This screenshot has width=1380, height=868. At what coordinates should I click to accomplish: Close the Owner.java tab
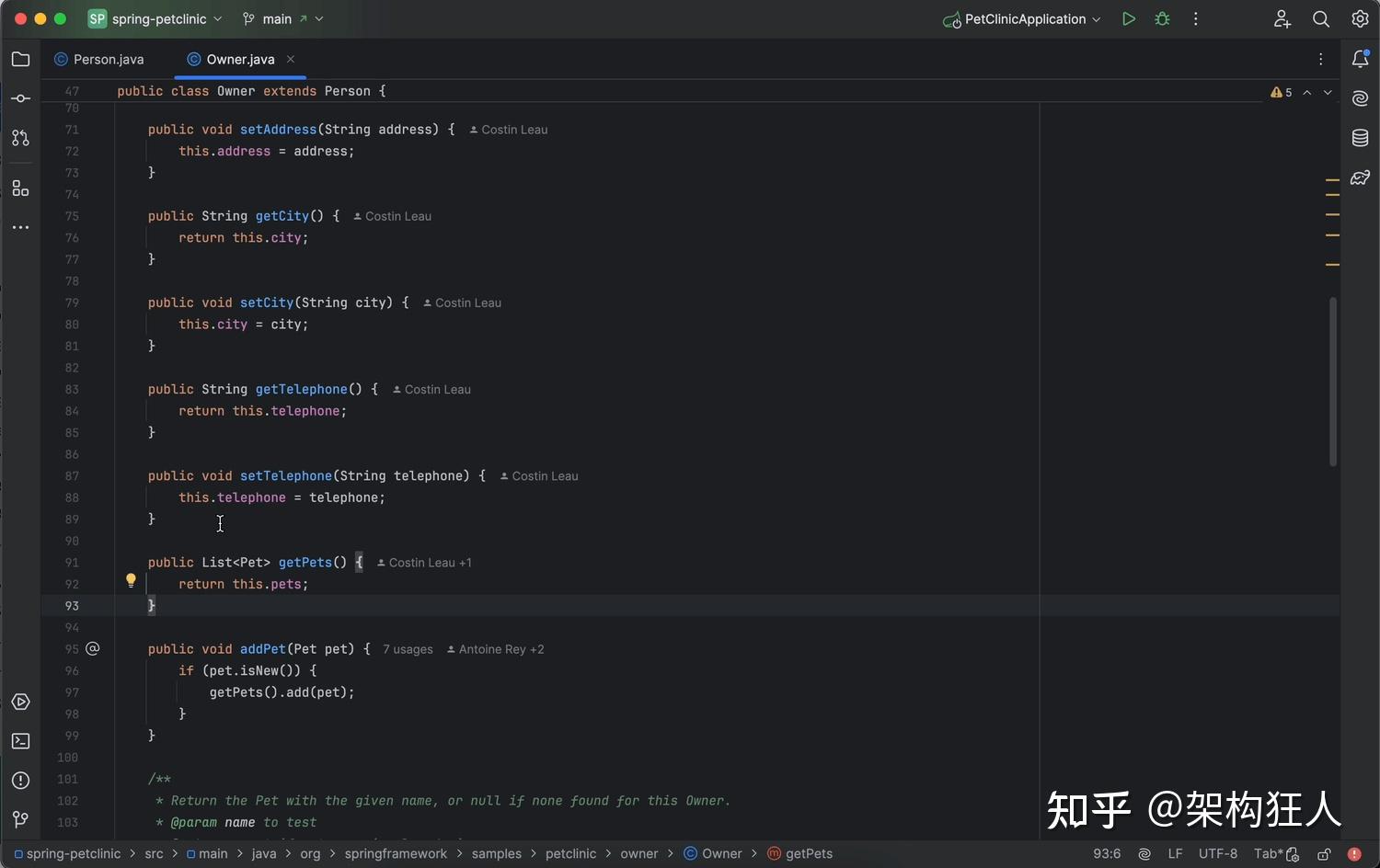coord(291,60)
